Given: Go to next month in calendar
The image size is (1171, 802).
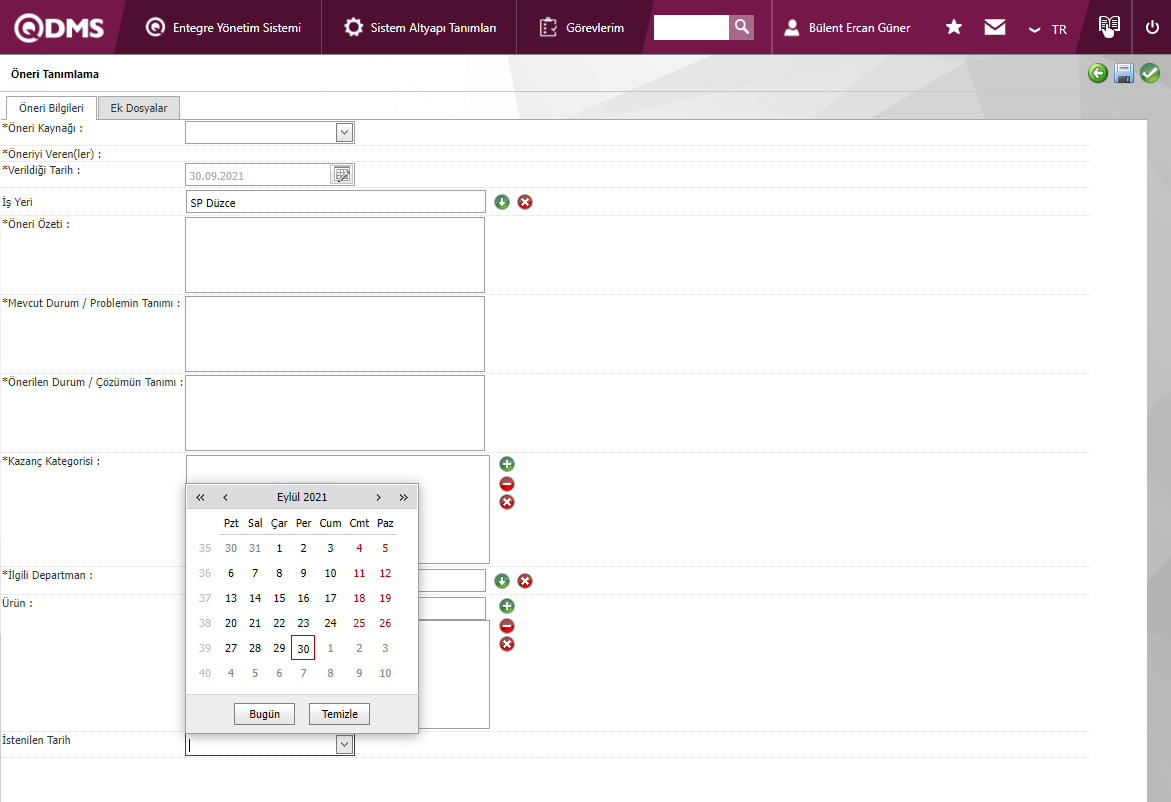Looking at the screenshot, I should coord(378,497).
